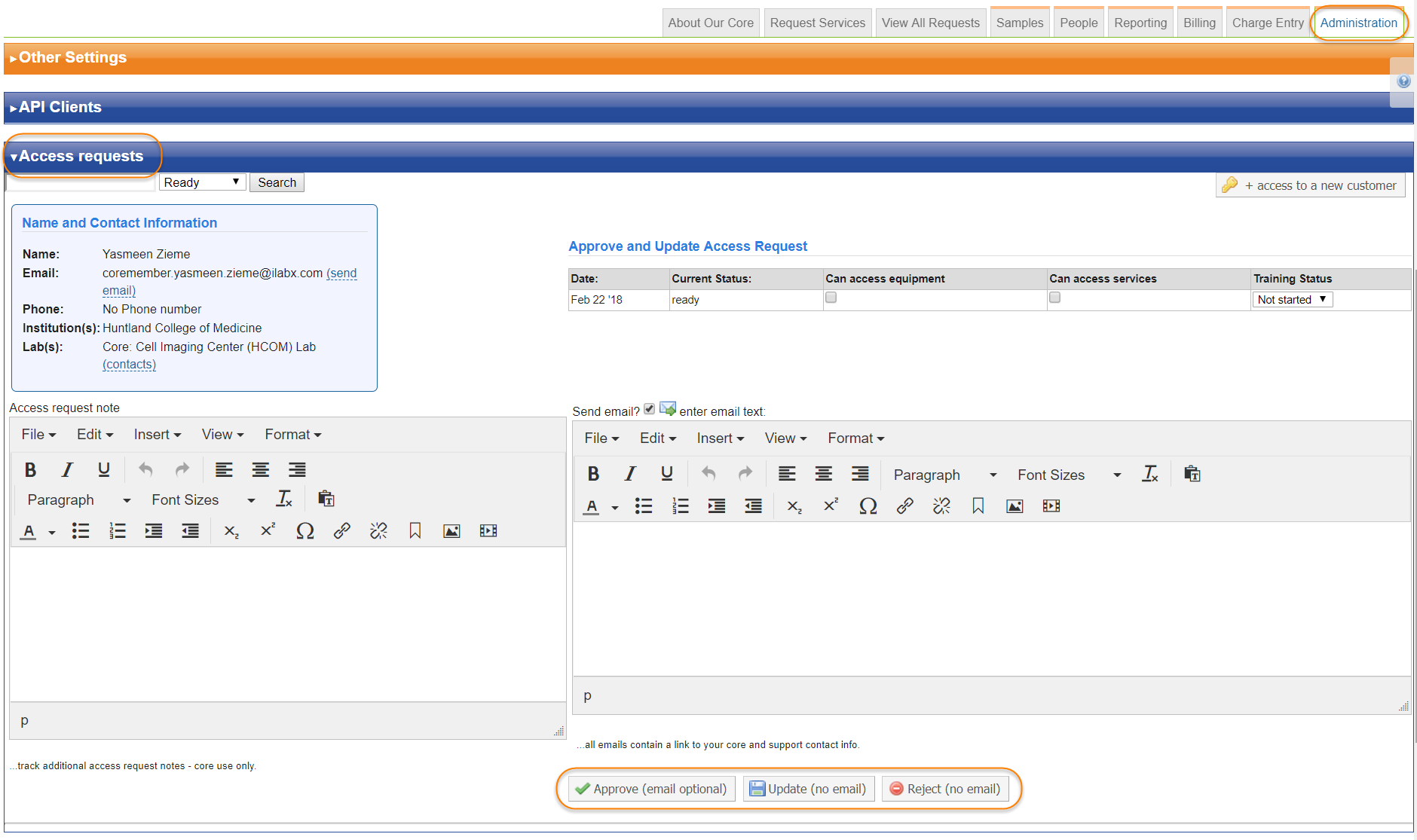This screenshot has height=840, width=1417.
Task: Open the lab contacts link
Action: point(129,365)
